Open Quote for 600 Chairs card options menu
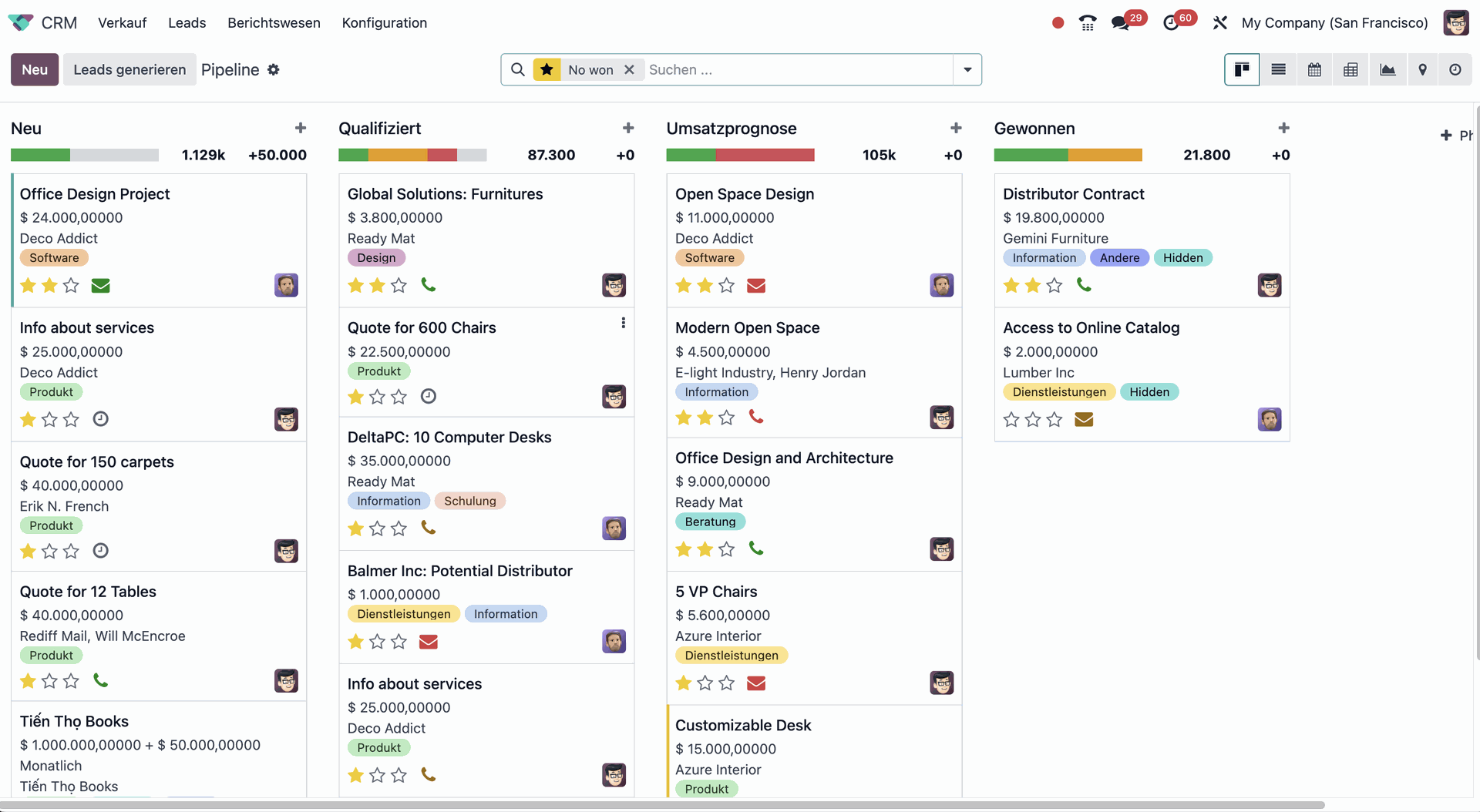This screenshot has width=1480, height=812. 623,324
